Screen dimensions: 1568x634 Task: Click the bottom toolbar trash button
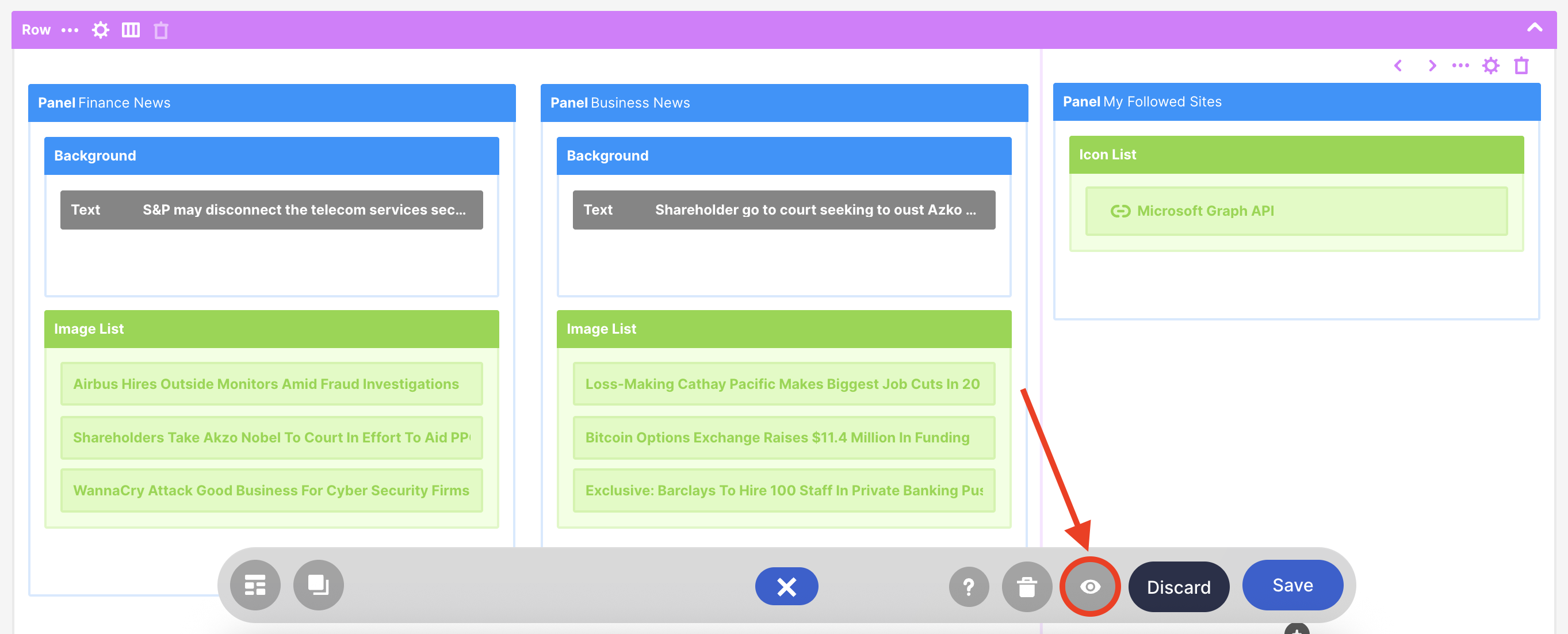click(x=1027, y=586)
